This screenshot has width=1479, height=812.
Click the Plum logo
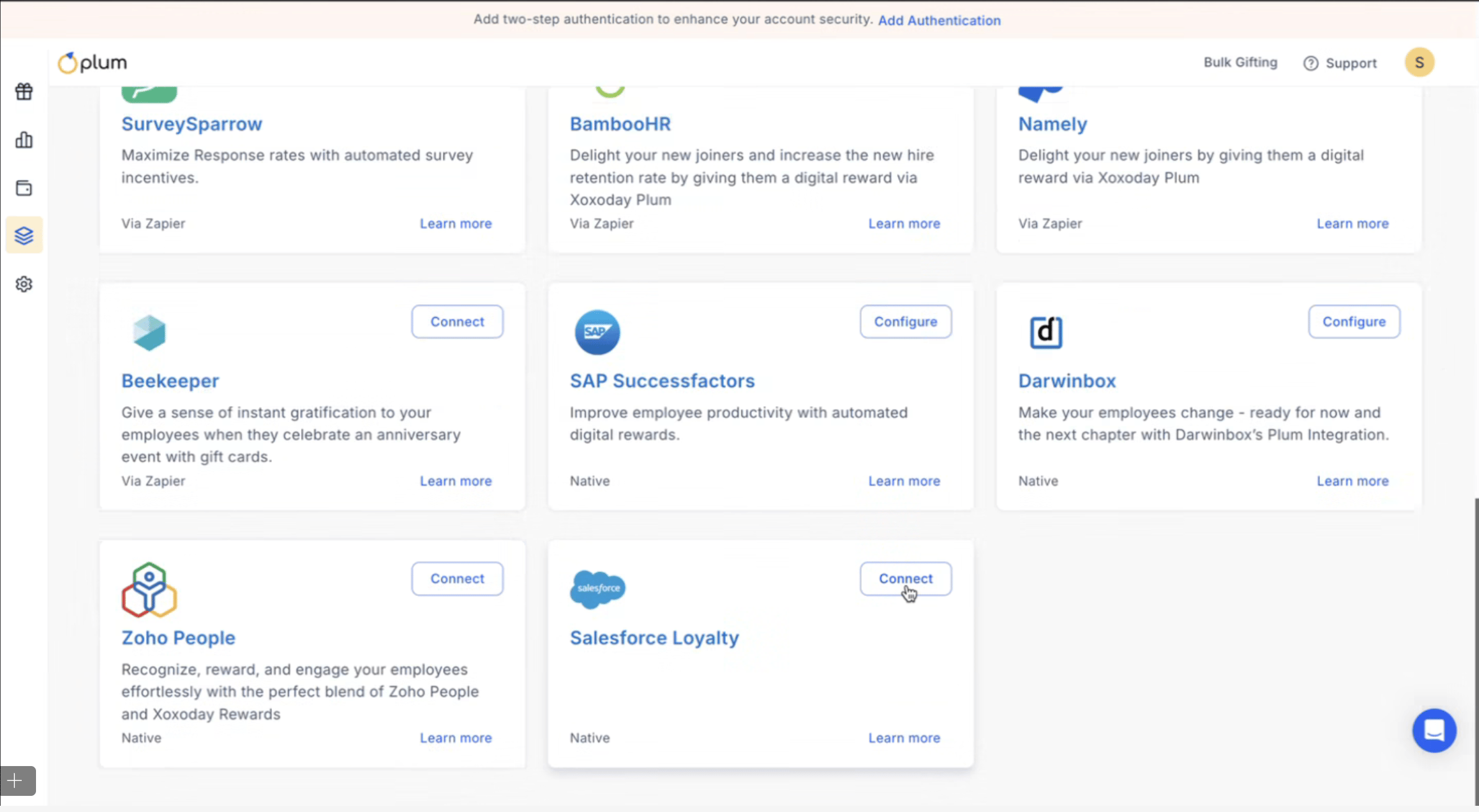(93, 62)
